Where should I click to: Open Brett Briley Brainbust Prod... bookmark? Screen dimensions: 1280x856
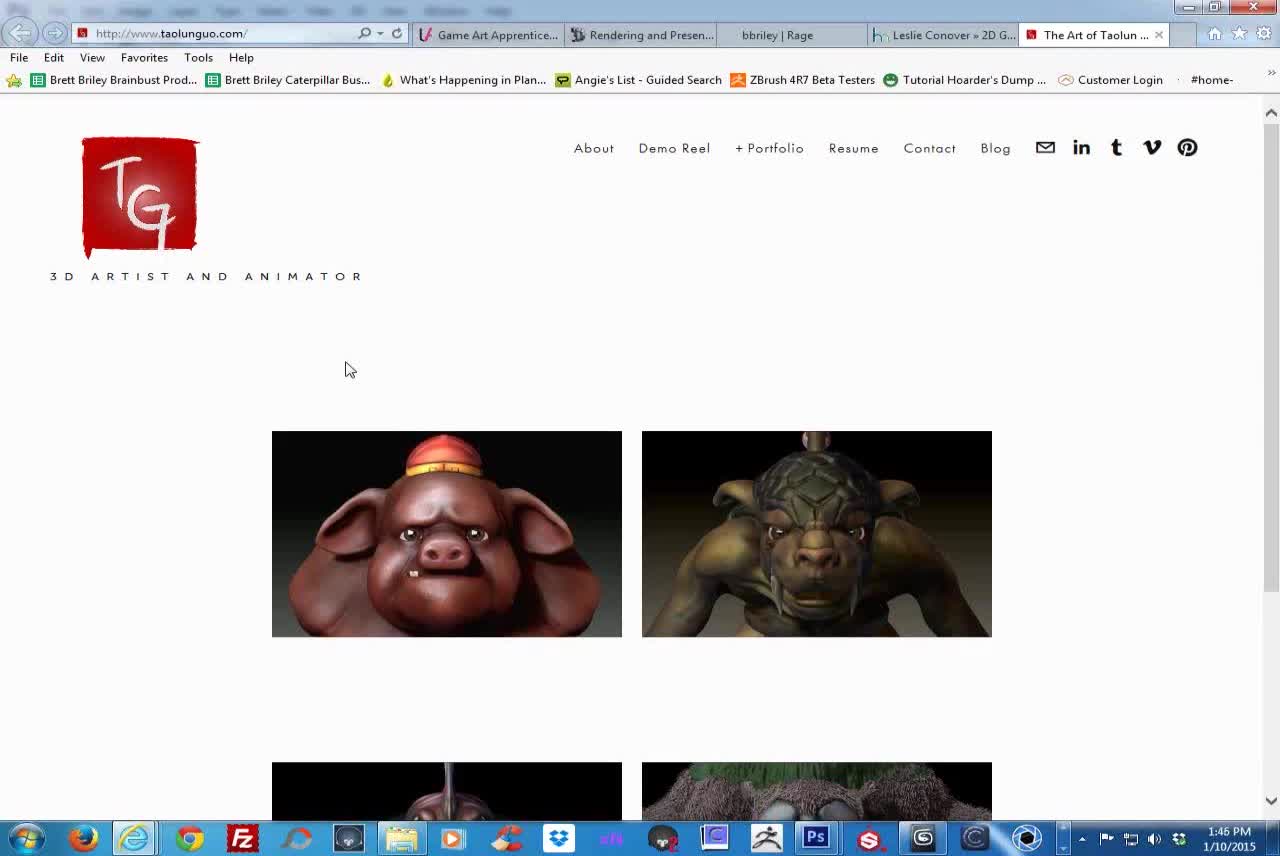click(114, 80)
